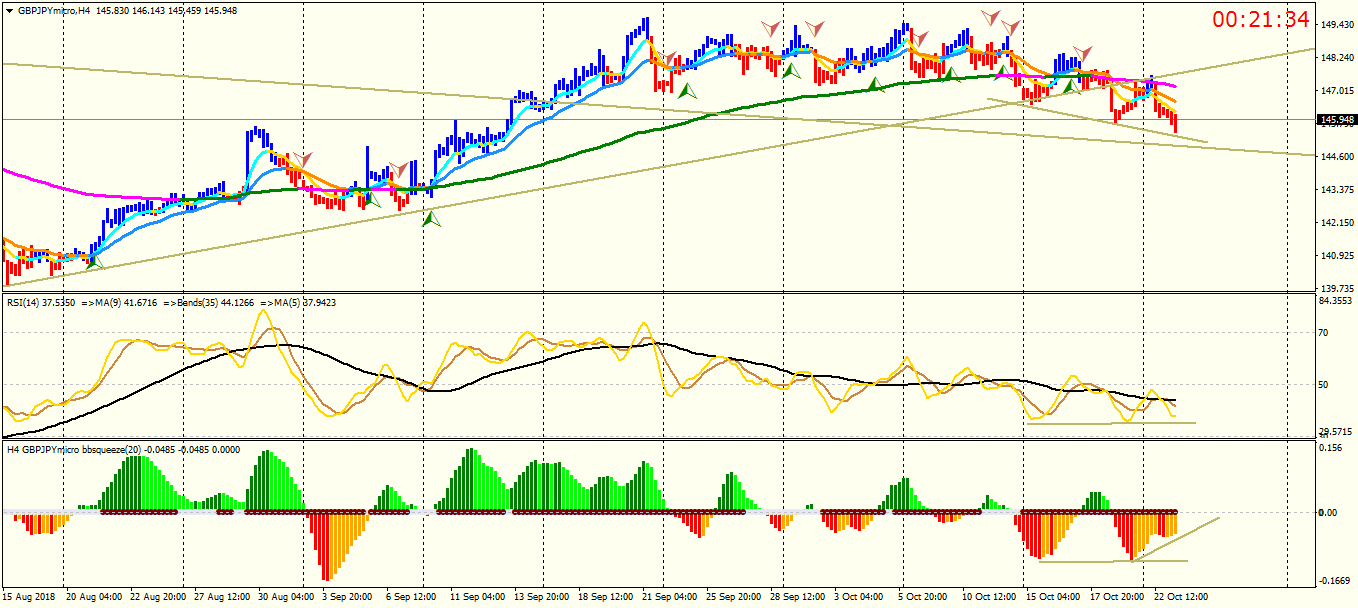Click the 143.375 price axis label
The height and width of the screenshot is (608, 1358).
1337,190
